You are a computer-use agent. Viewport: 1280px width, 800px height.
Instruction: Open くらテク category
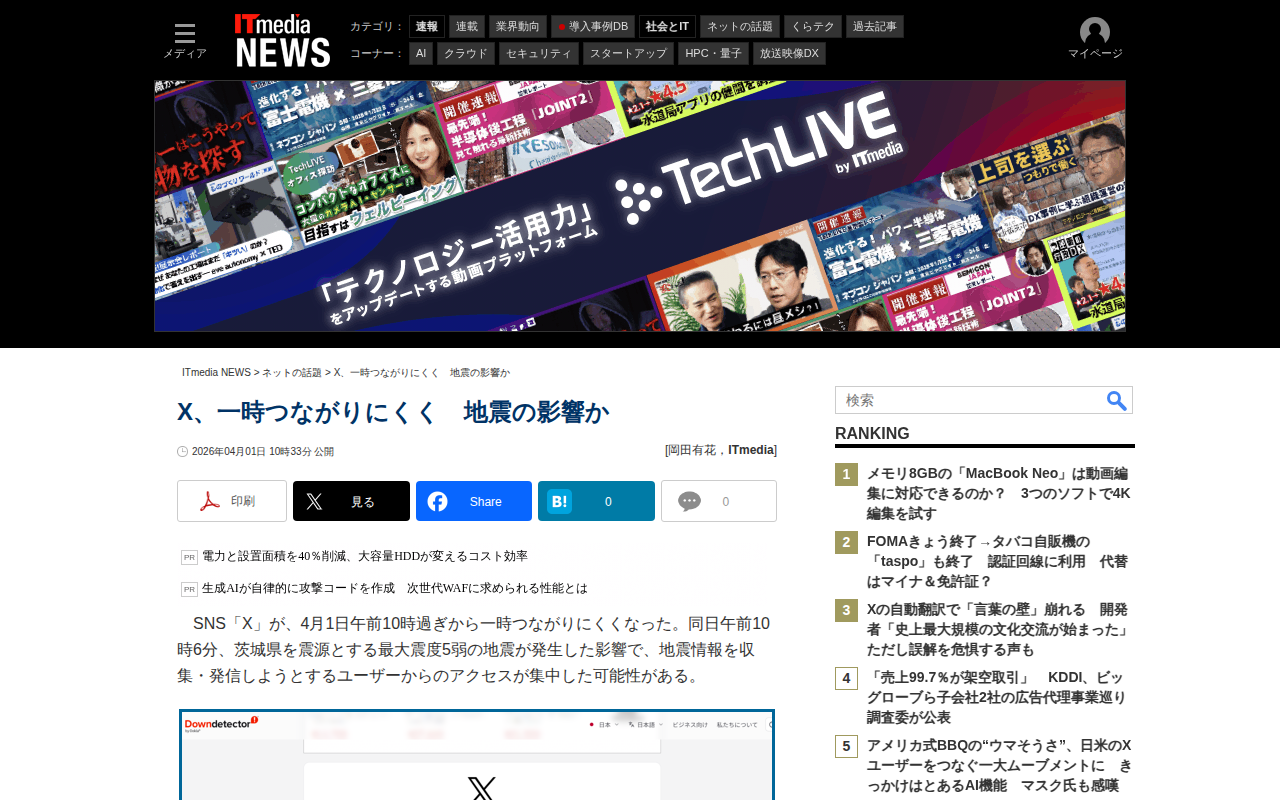(x=813, y=26)
